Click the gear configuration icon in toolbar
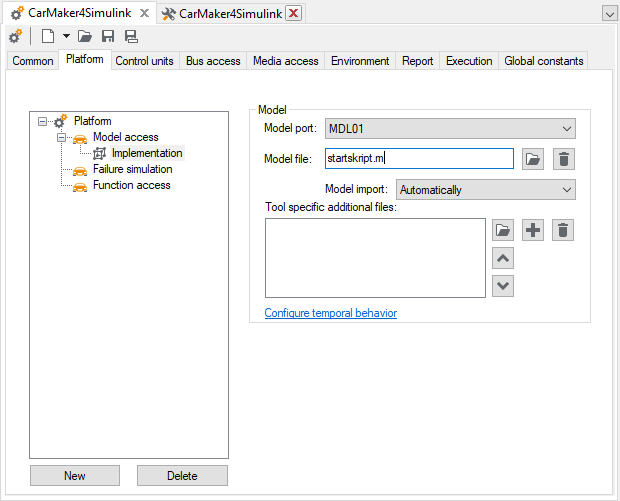This screenshot has width=620, height=501. click(x=16, y=36)
